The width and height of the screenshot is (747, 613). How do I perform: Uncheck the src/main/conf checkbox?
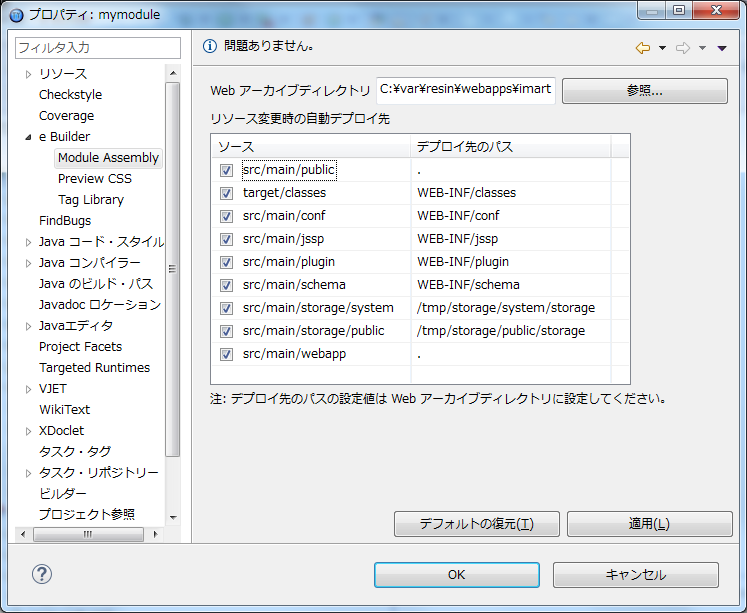pos(226,216)
